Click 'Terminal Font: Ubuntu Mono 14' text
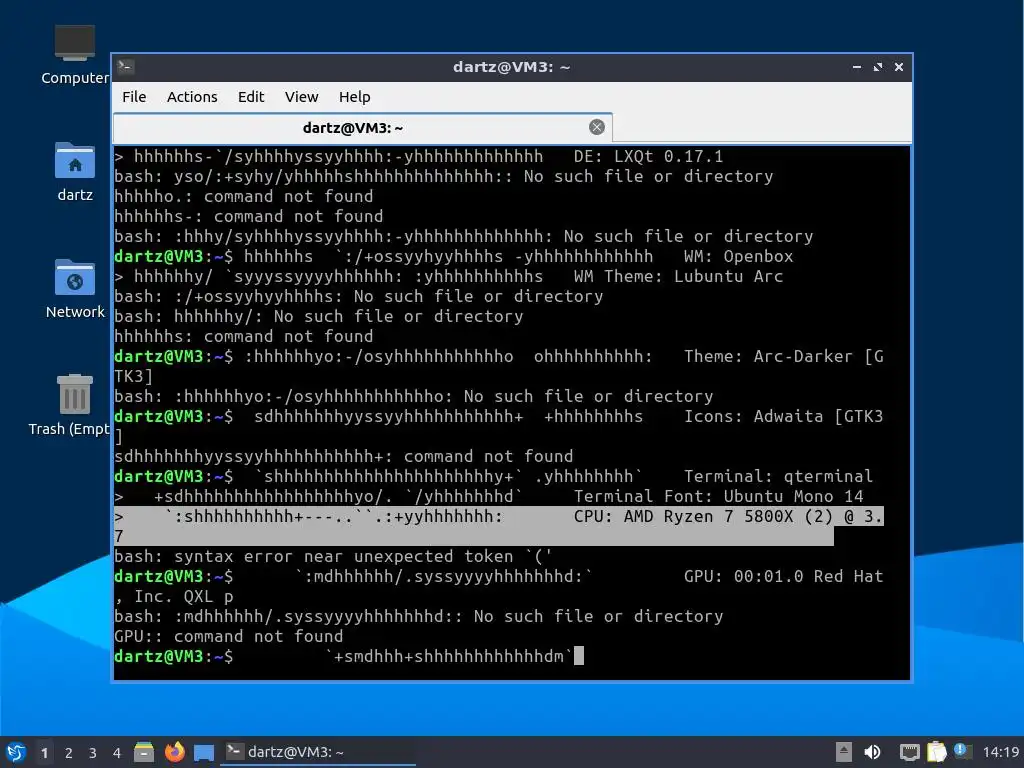 pos(718,496)
